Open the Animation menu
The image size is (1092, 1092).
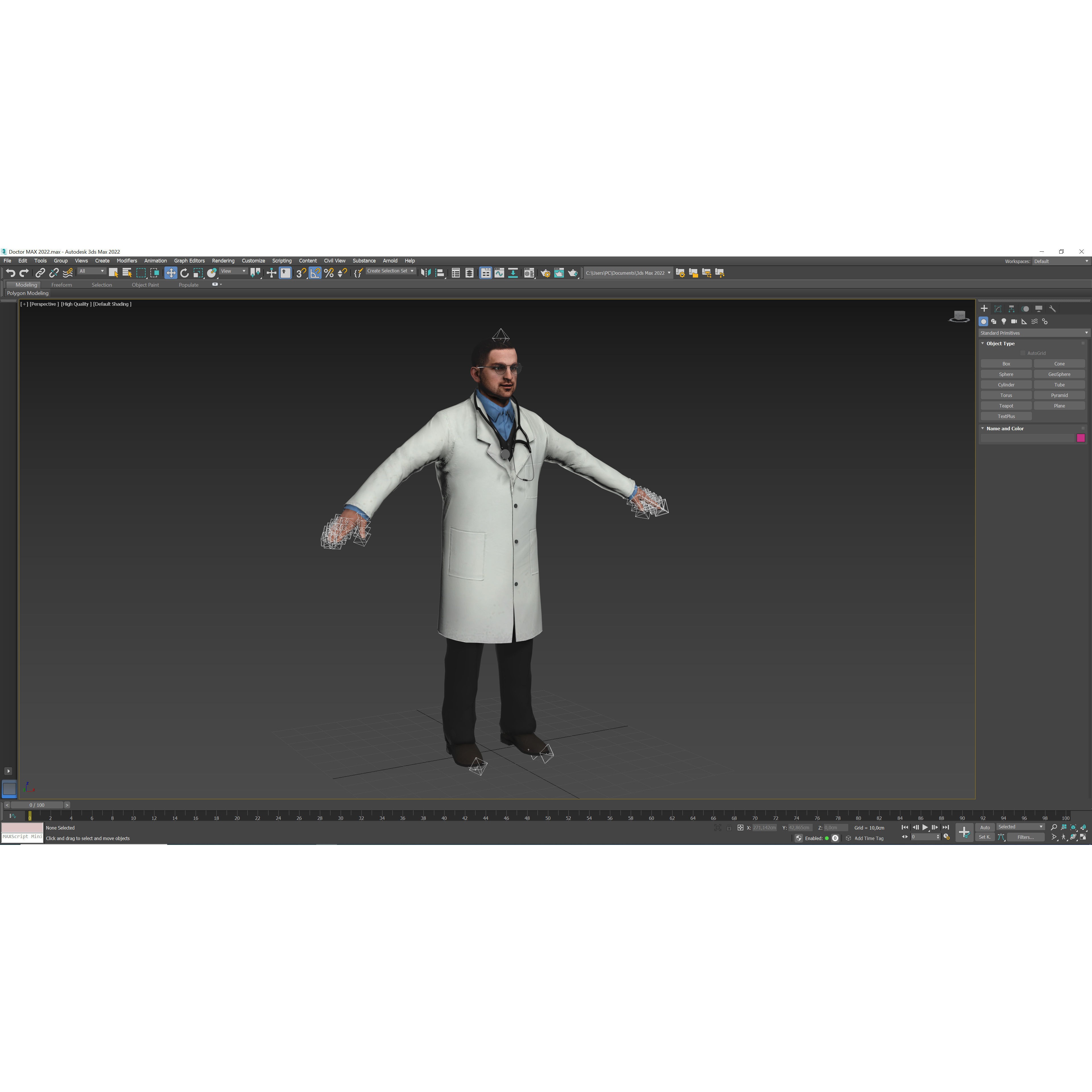[x=156, y=260]
